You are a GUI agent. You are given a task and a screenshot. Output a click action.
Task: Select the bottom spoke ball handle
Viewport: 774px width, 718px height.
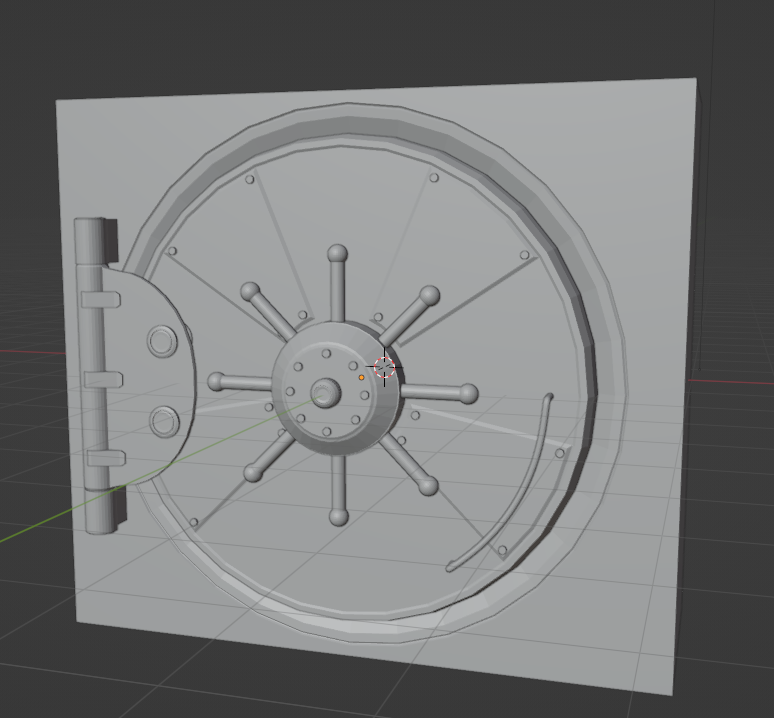coord(339,517)
